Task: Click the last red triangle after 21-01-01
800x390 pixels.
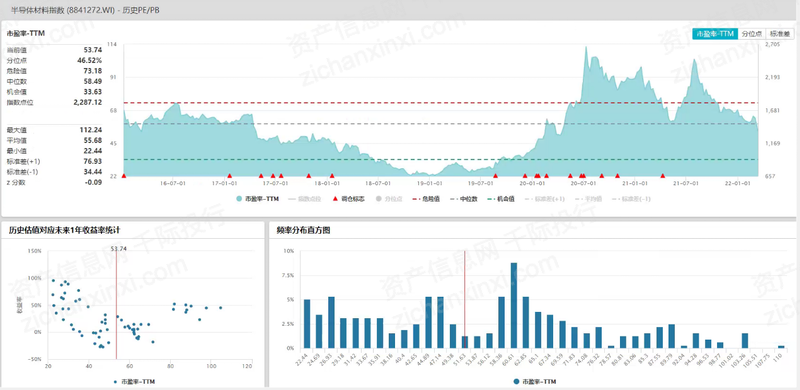Action: click(x=663, y=175)
